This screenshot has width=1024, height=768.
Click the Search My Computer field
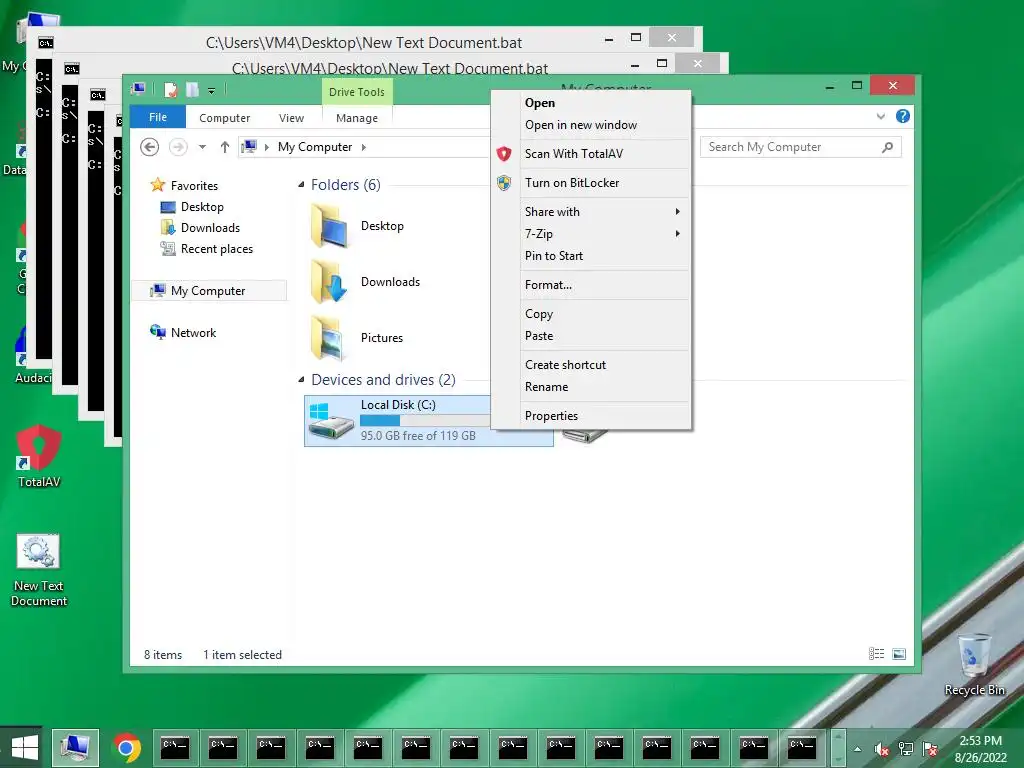(801, 147)
